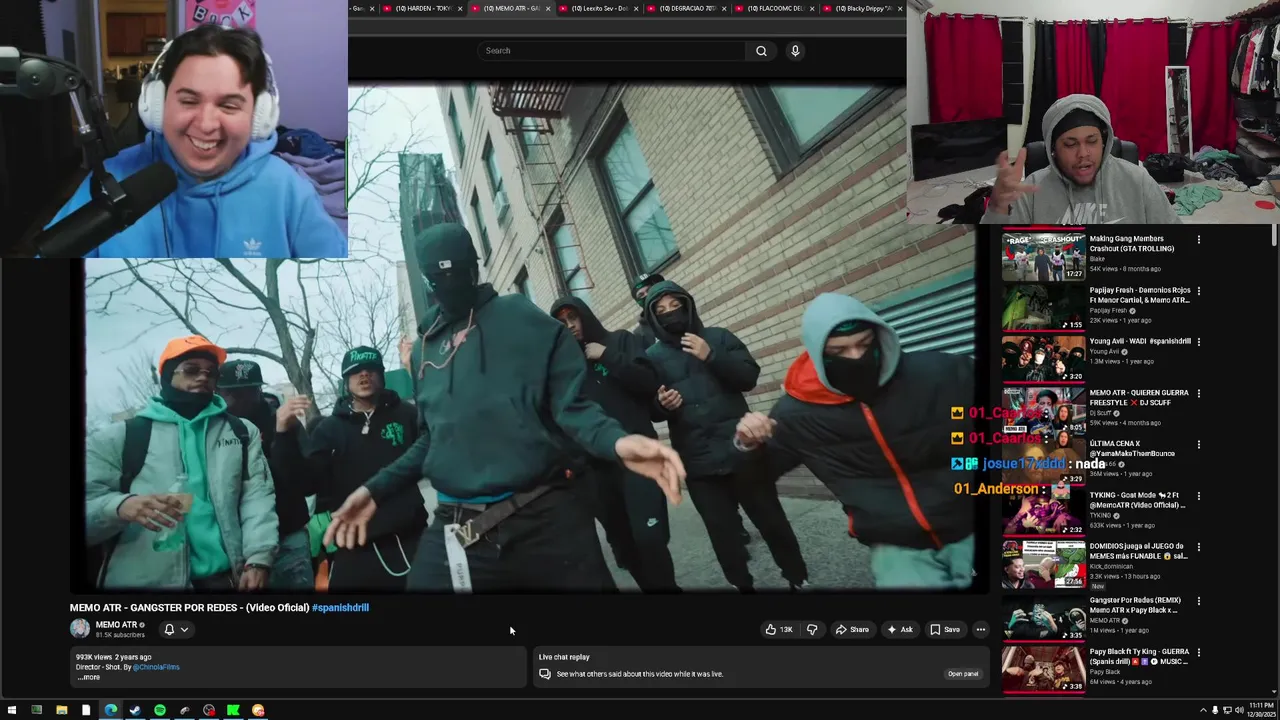Open Spotify from the taskbar
Viewport: 1280px width, 720px height.
[x=160, y=710]
